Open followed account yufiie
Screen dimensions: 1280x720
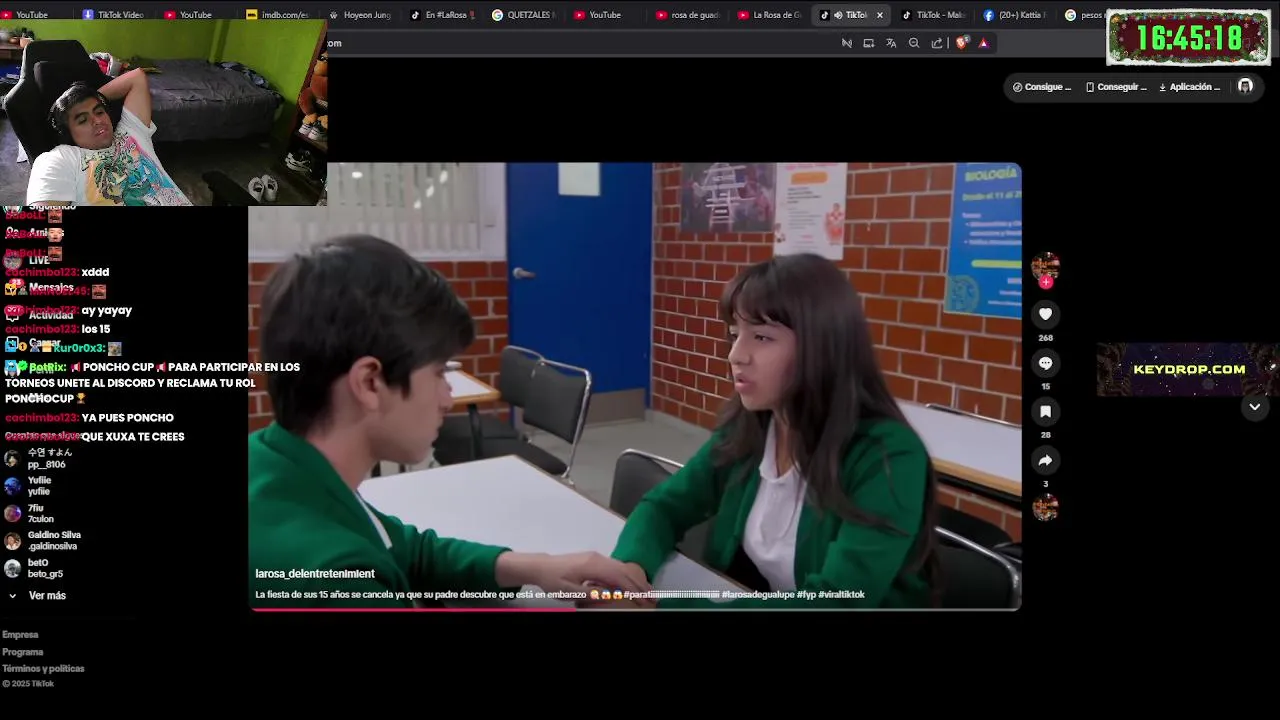(28, 486)
